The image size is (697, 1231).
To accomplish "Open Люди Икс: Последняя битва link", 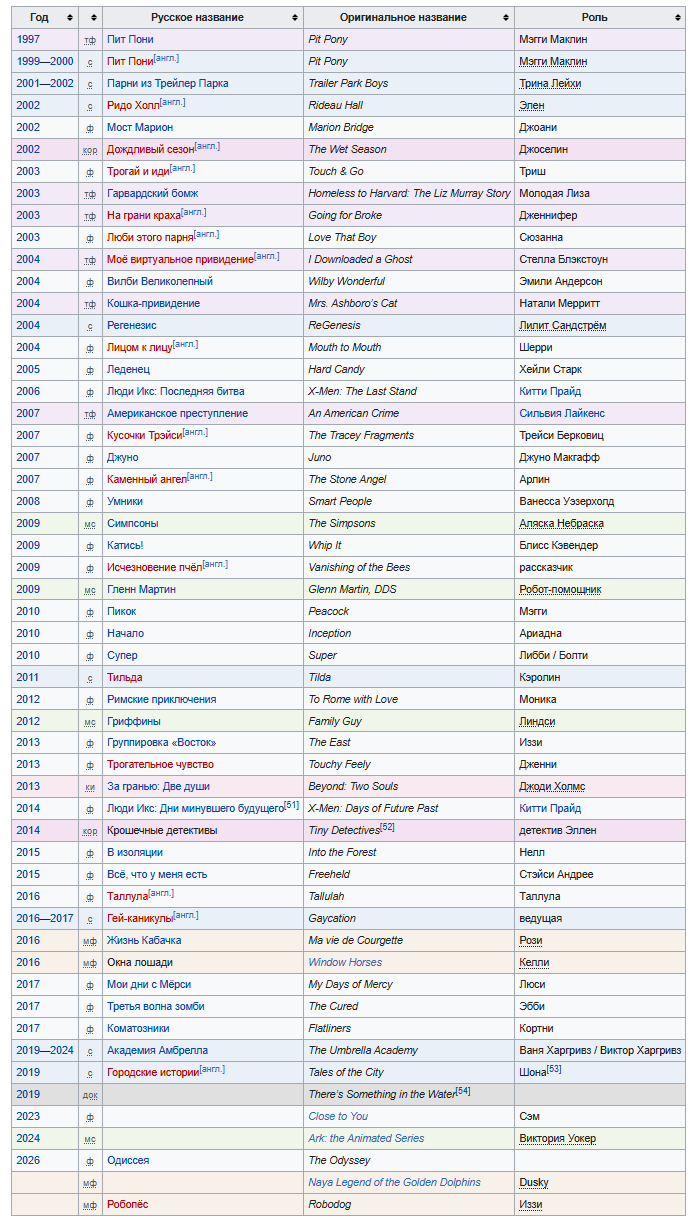I will click(x=175, y=392).
